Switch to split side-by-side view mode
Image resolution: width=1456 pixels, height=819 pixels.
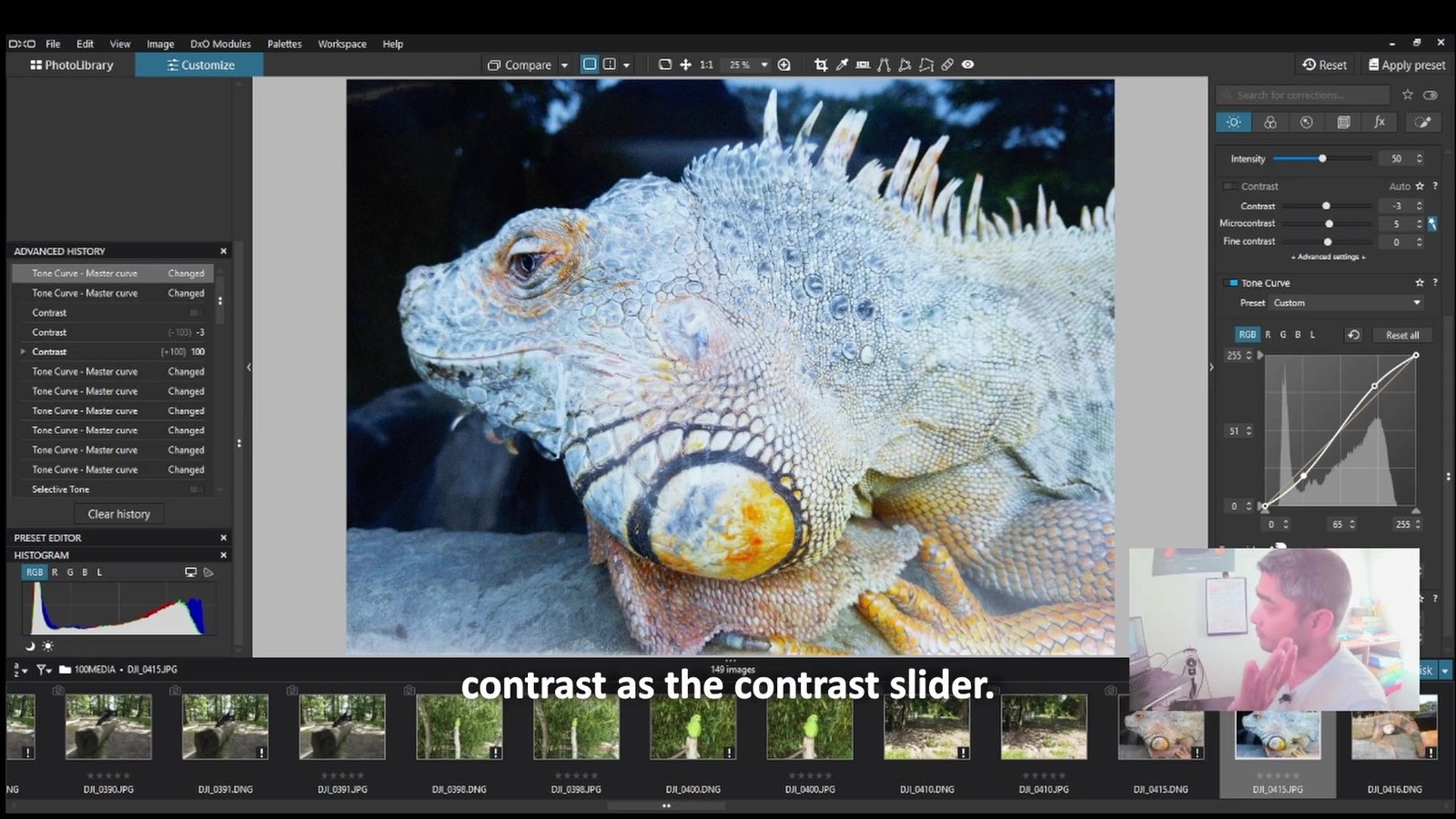click(x=610, y=65)
